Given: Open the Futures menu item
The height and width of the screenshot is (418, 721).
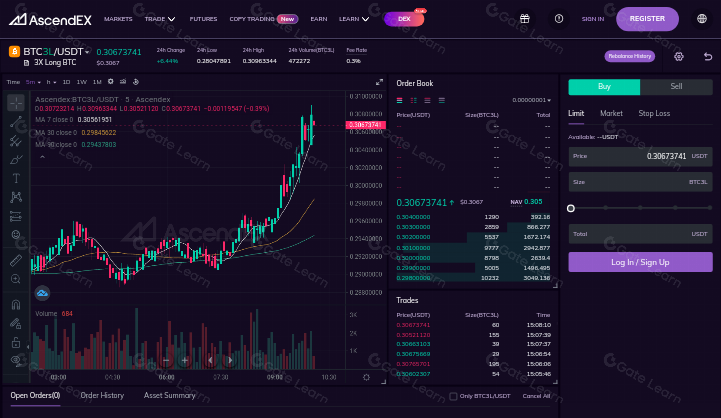Looking at the screenshot, I should click(x=203, y=19).
